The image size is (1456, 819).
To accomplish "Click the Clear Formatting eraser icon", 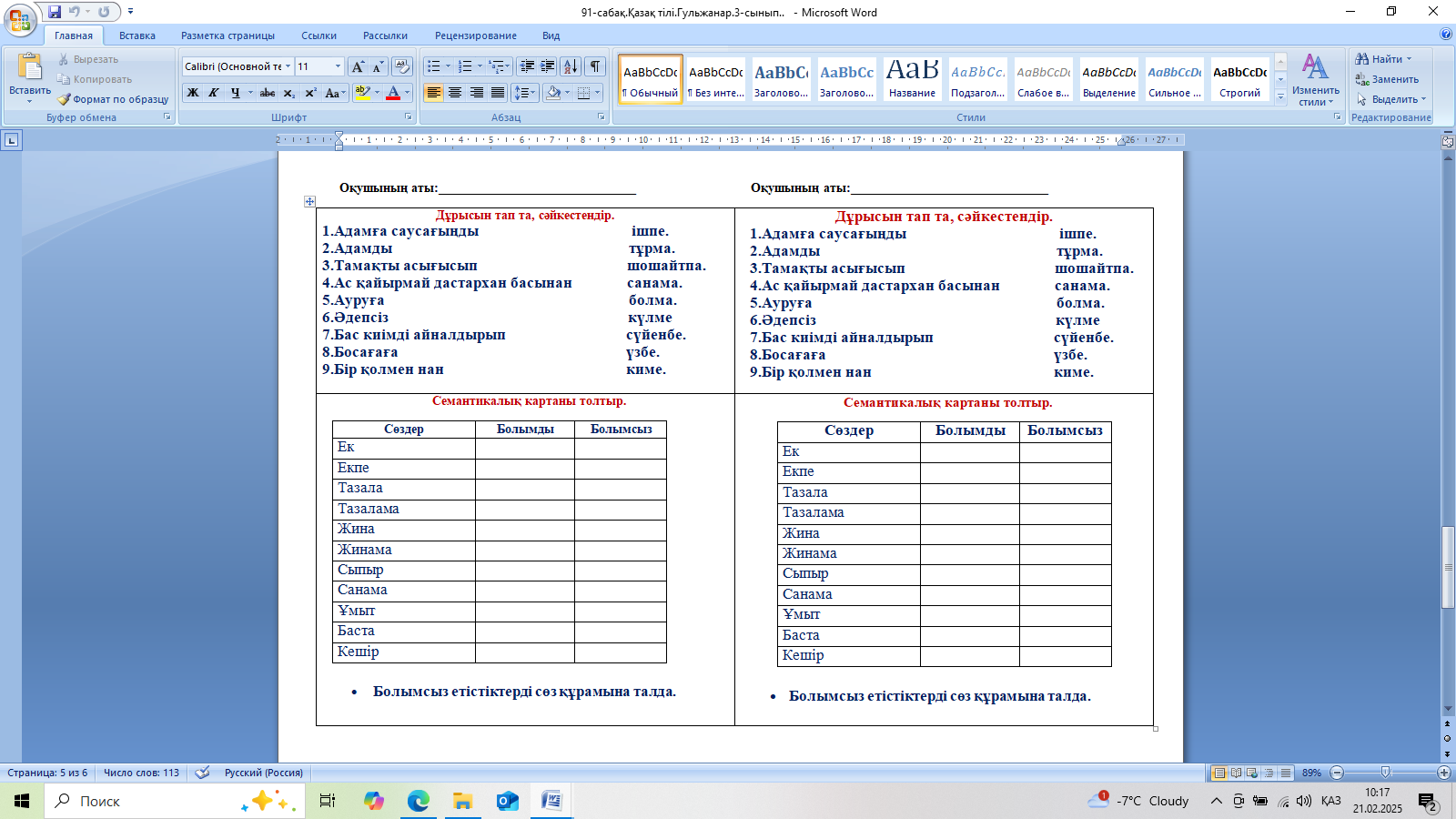I will point(402,66).
